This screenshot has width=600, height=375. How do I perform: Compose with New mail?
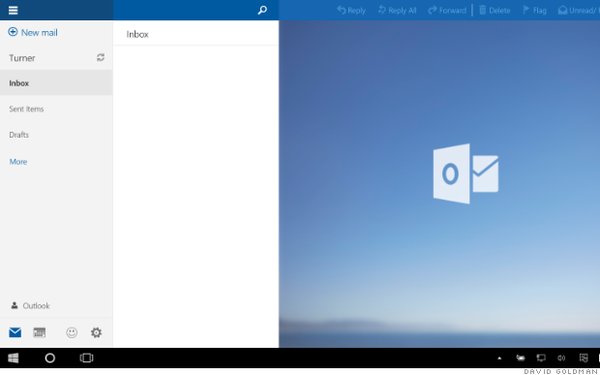(x=33, y=33)
